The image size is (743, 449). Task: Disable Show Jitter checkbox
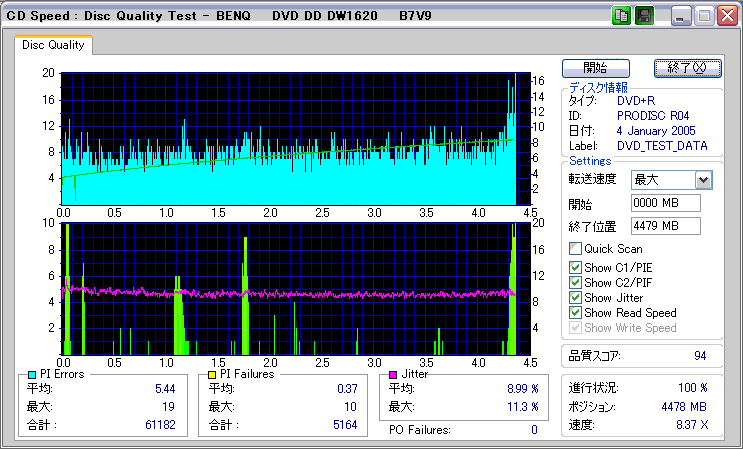[x=575, y=297]
